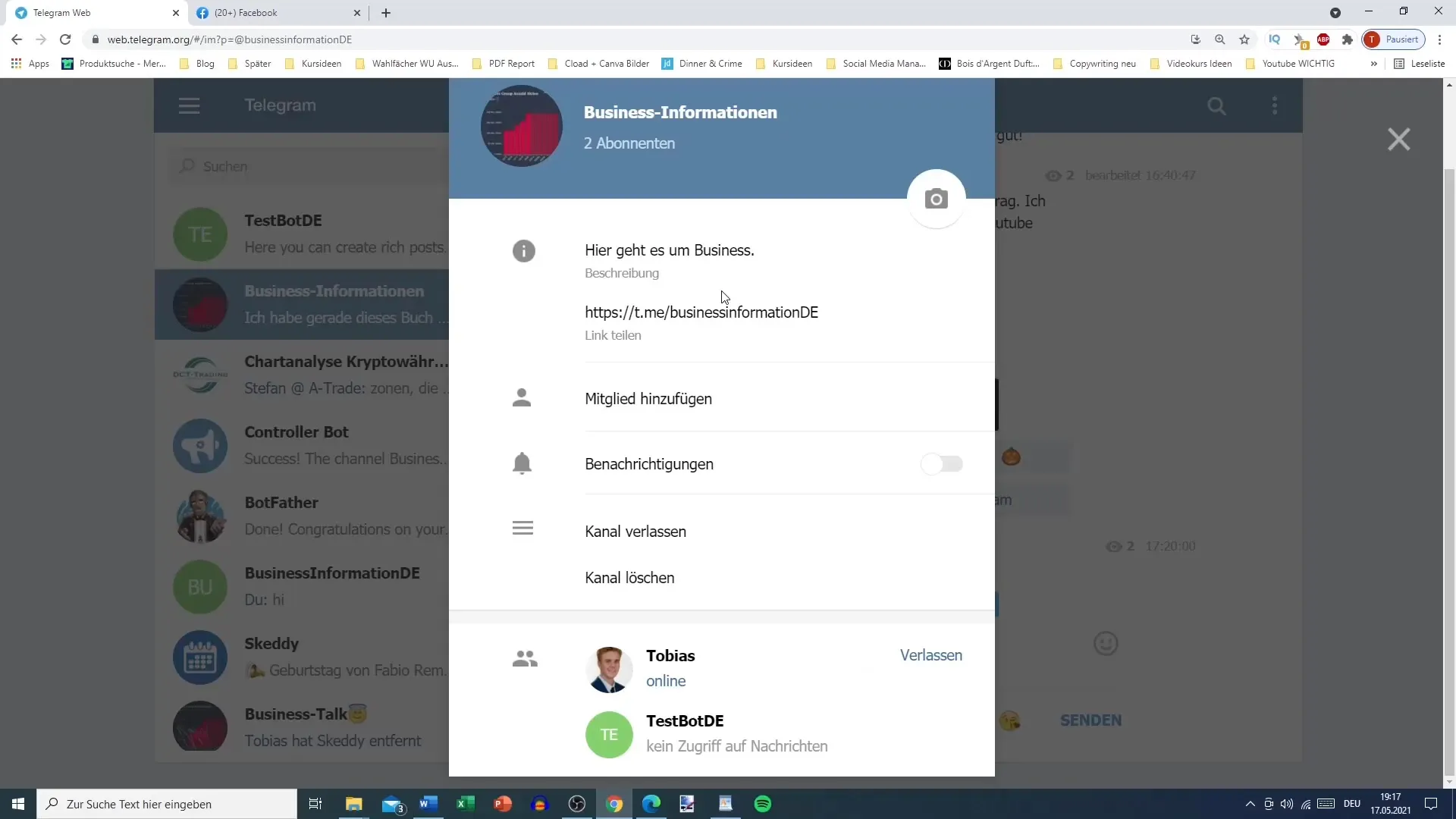This screenshot has width=1456, height=819.
Task: Open Business-Talk chat
Action: (302, 728)
